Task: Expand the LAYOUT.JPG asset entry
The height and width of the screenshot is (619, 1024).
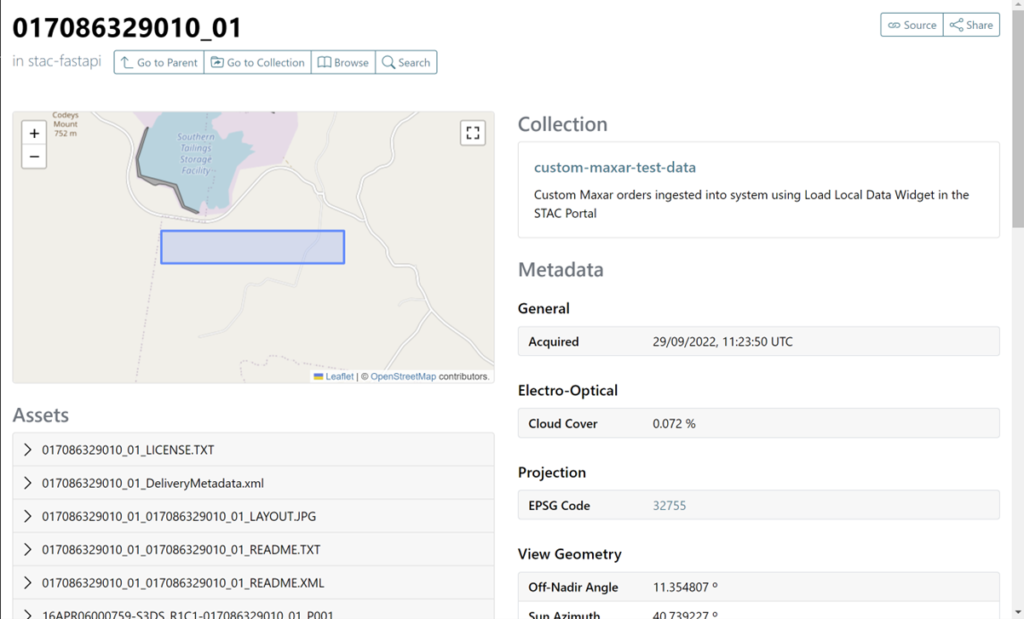Action: pos(27,515)
